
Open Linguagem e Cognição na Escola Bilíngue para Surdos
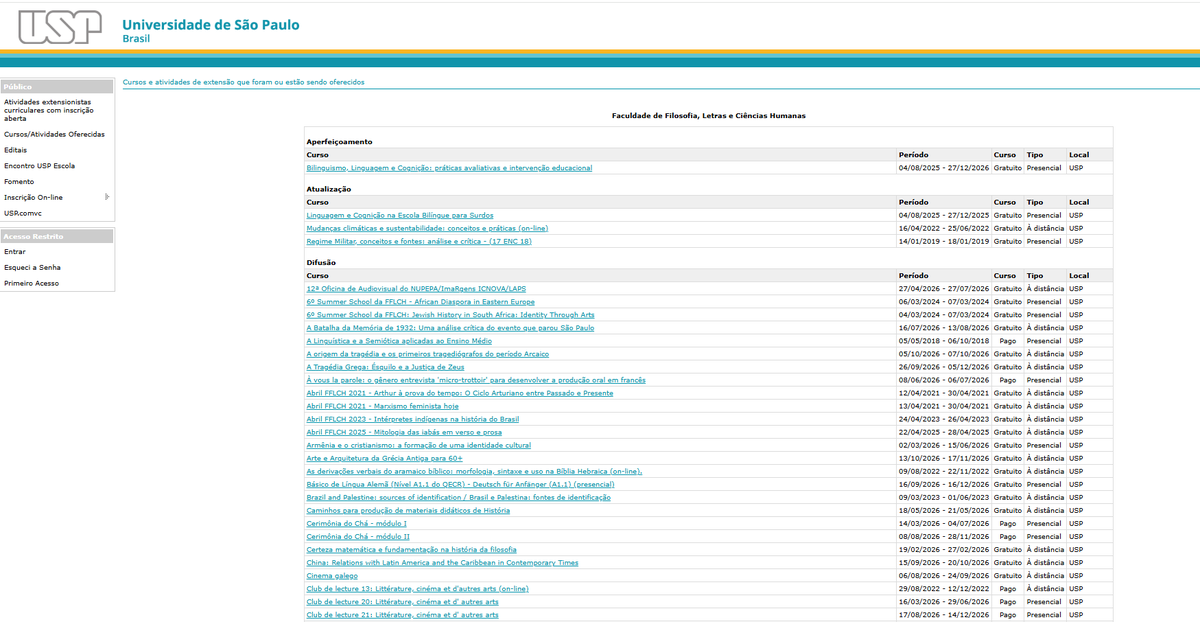(x=400, y=215)
